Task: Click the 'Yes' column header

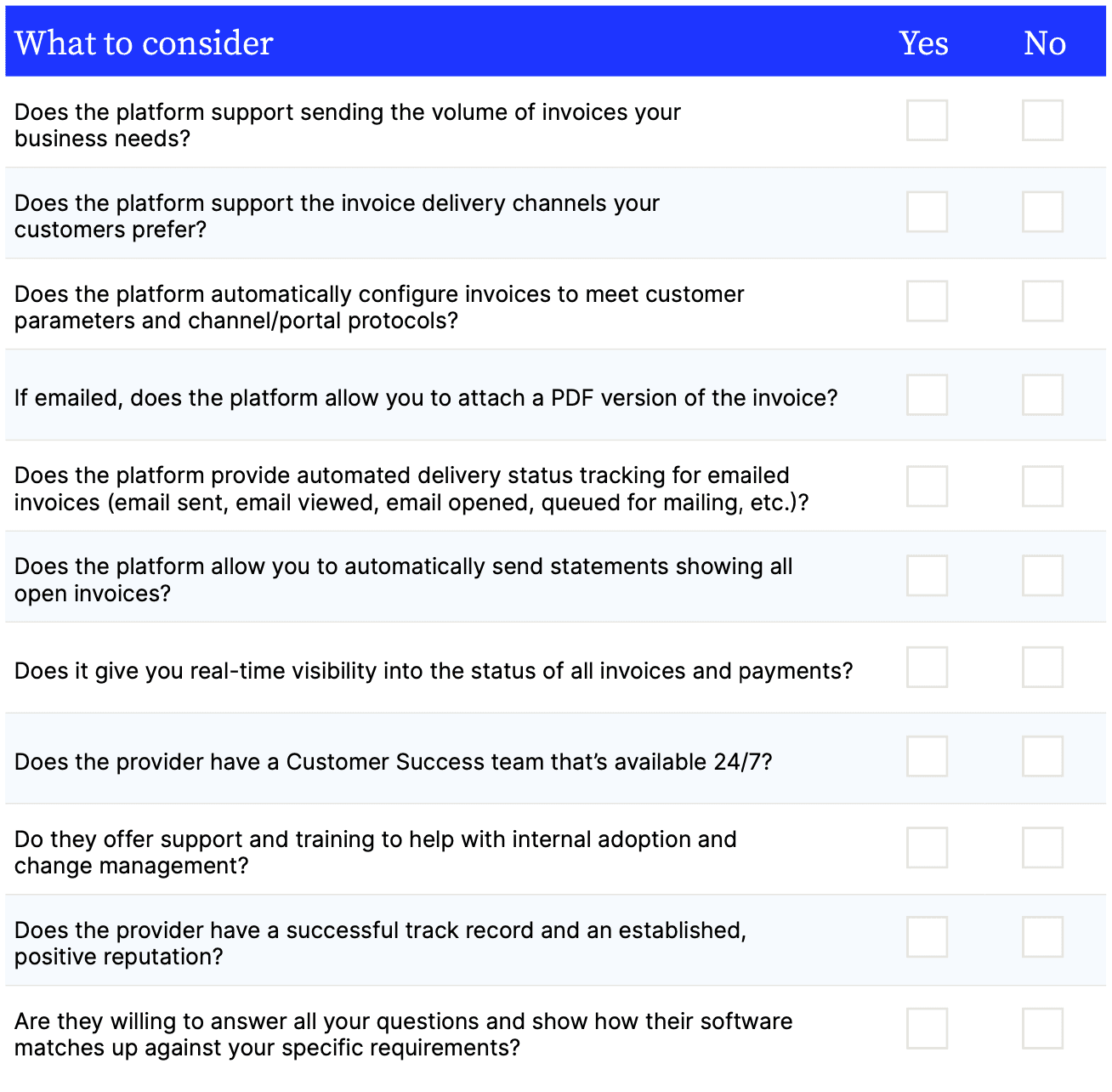Action: (x=924, y=43)
